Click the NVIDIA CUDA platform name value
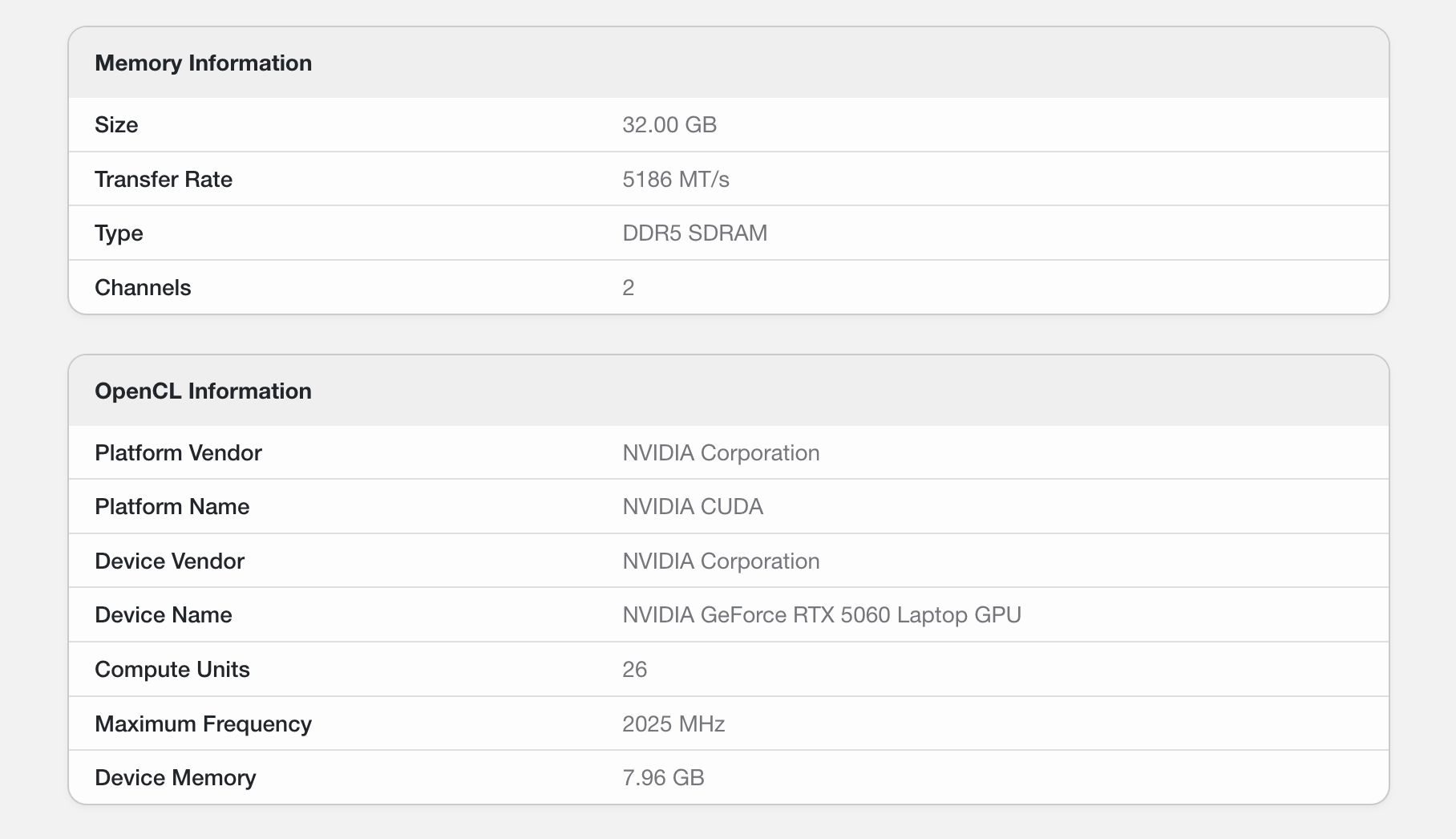This screenshot has width=1456, height=839. (x=693, y=507)
